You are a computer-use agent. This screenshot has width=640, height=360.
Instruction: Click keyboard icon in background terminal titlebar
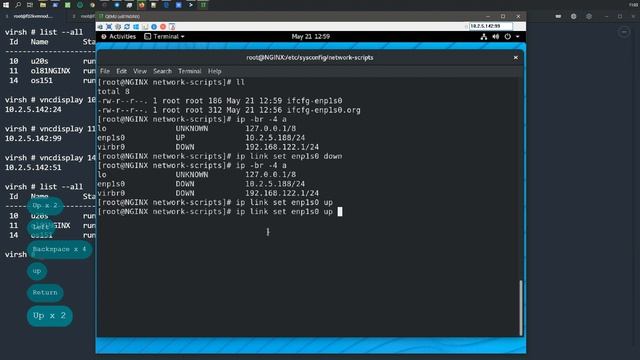[x=558, y=16]
